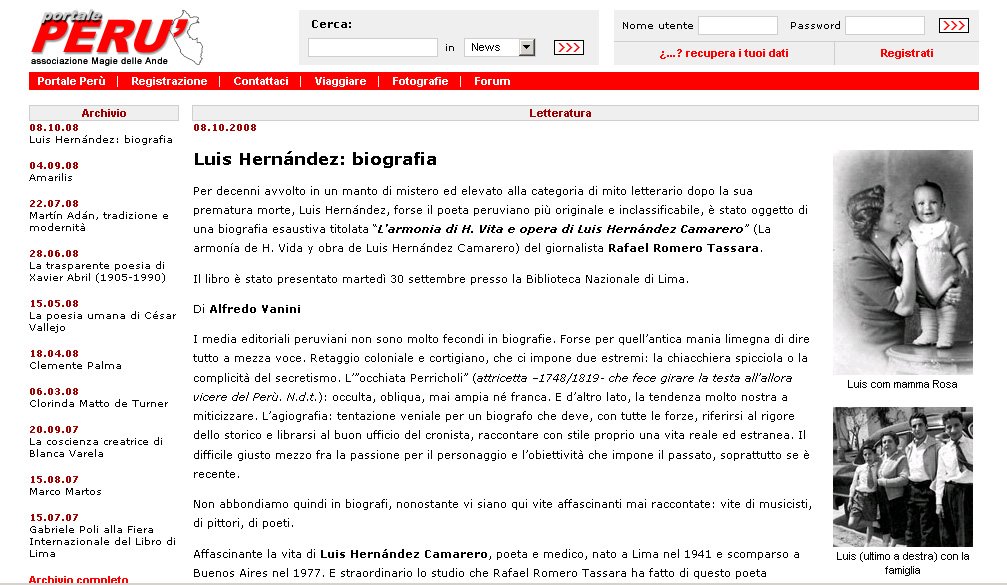
Task: Submit login with the arrows button
Action: (x=954, y=26)
